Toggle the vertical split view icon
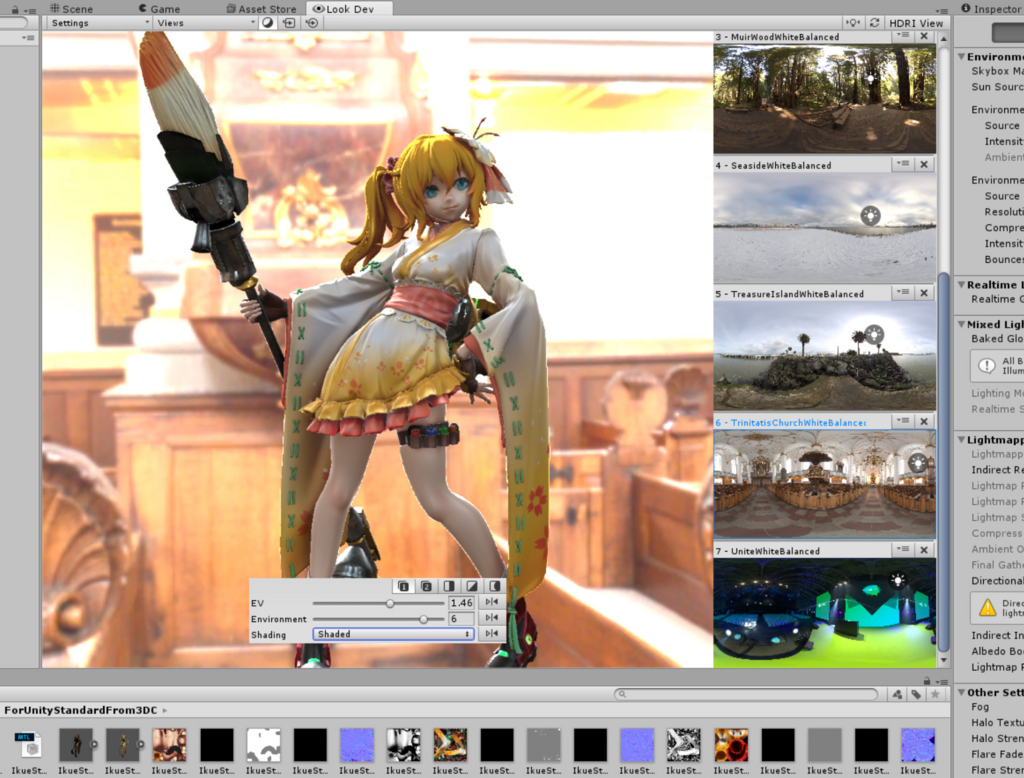Image resolution: width=1024 pixels, height=778 pixels. [x=449, y=586]
